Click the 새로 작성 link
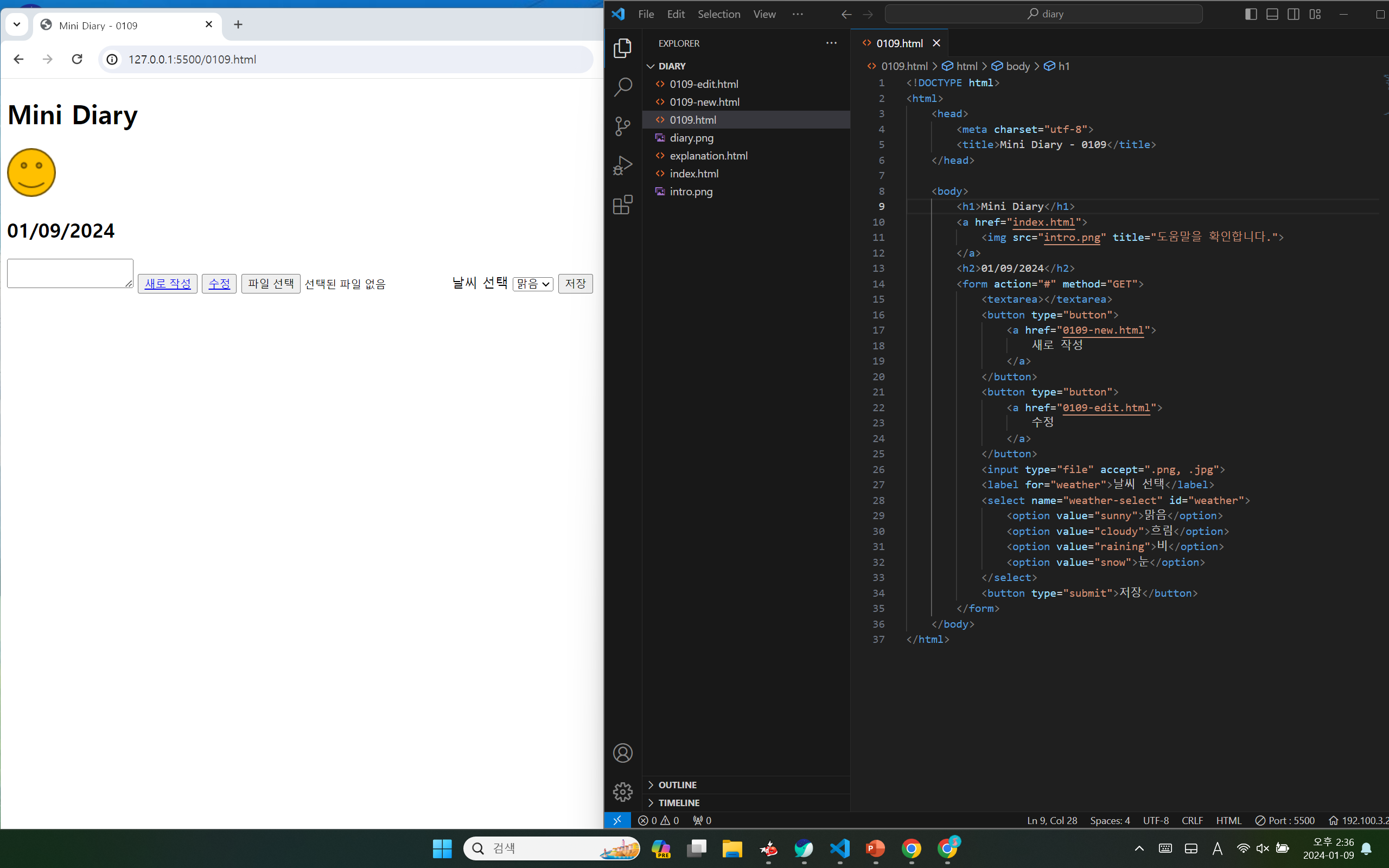Screen dimensions: 1389x868 [x=168, y=284]
